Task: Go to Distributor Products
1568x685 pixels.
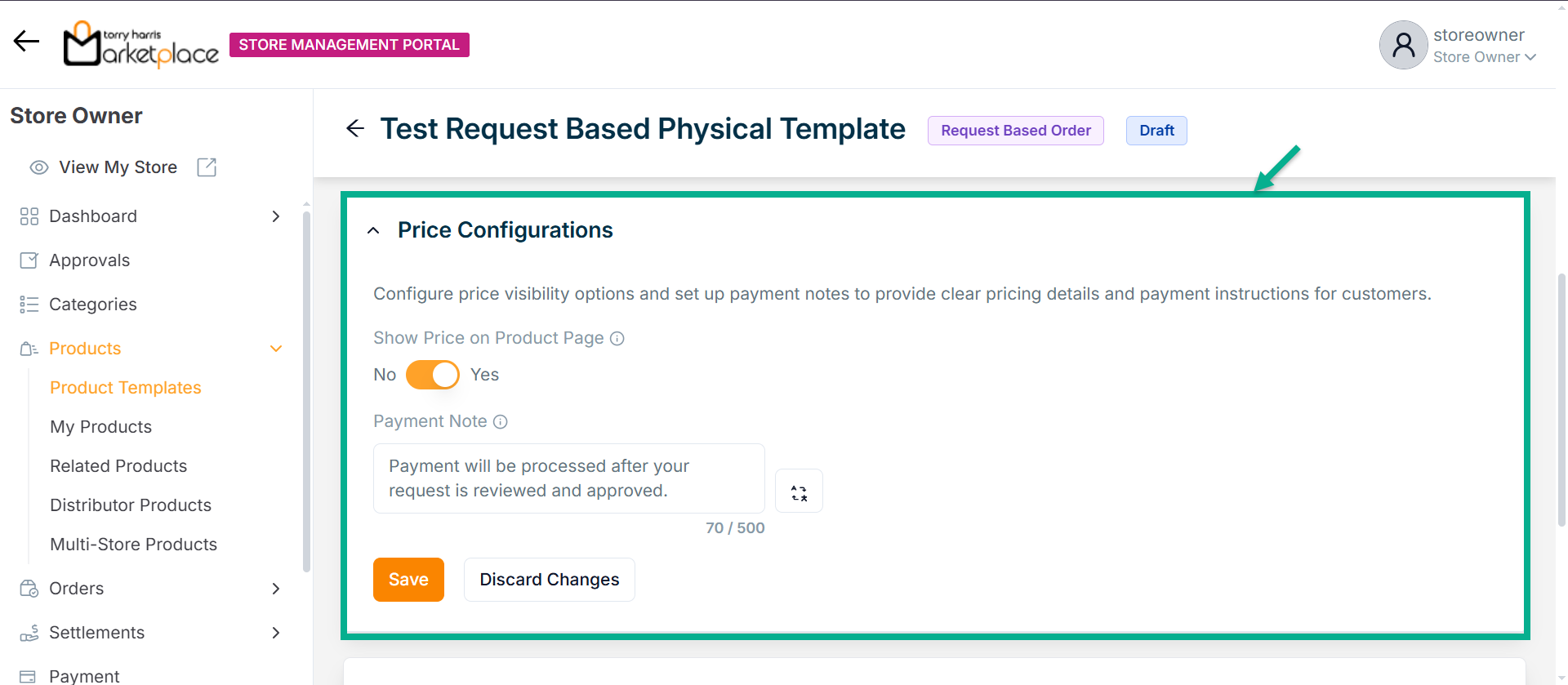Action: click(131, 505)
